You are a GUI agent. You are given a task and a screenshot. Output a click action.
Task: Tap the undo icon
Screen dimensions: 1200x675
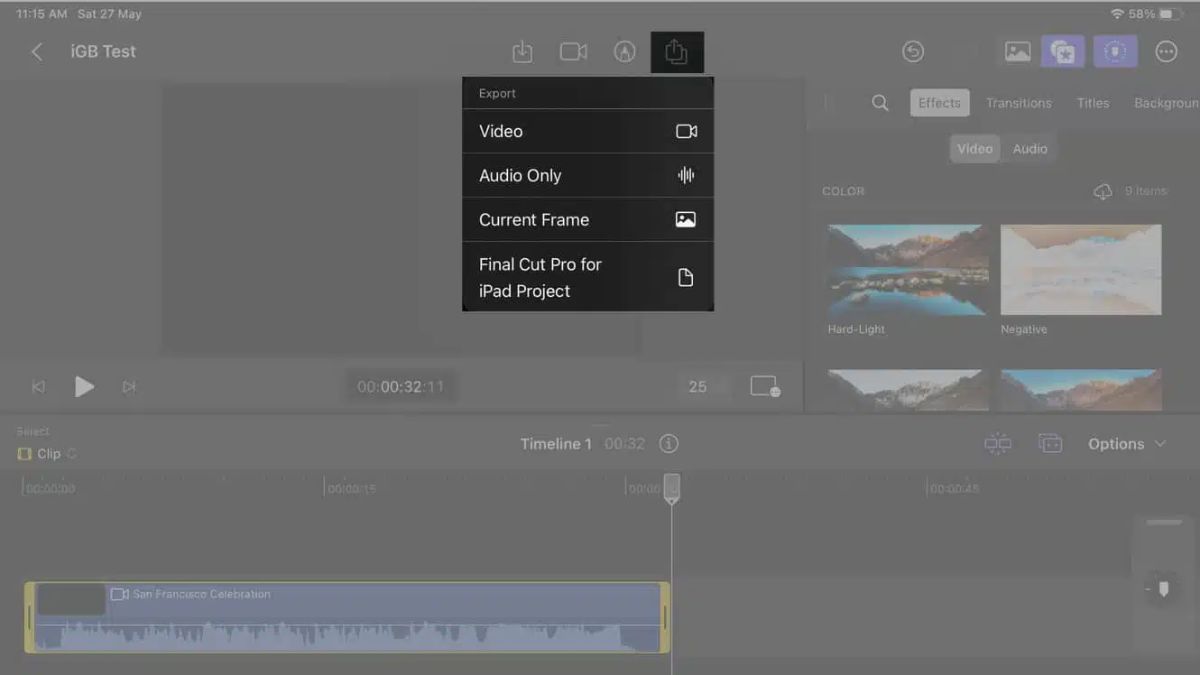click(912, 52)
